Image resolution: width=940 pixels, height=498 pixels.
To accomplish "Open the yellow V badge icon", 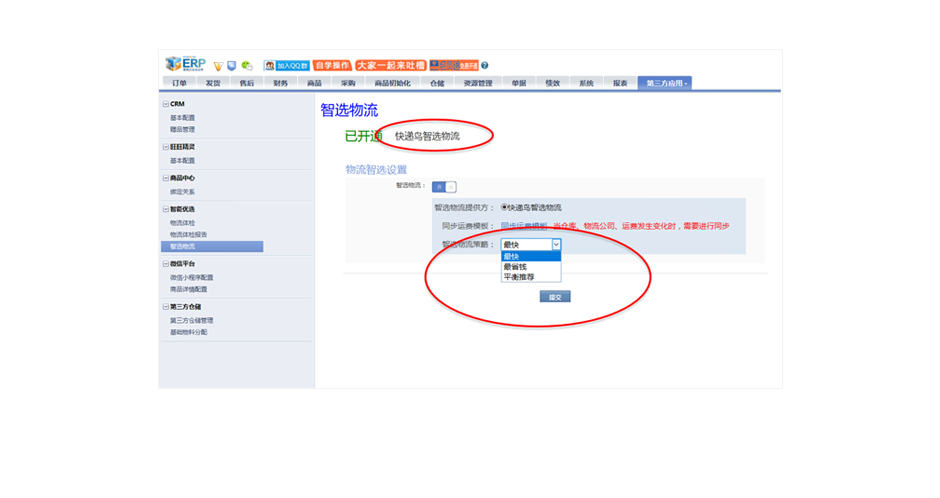I will click(218, 66).
